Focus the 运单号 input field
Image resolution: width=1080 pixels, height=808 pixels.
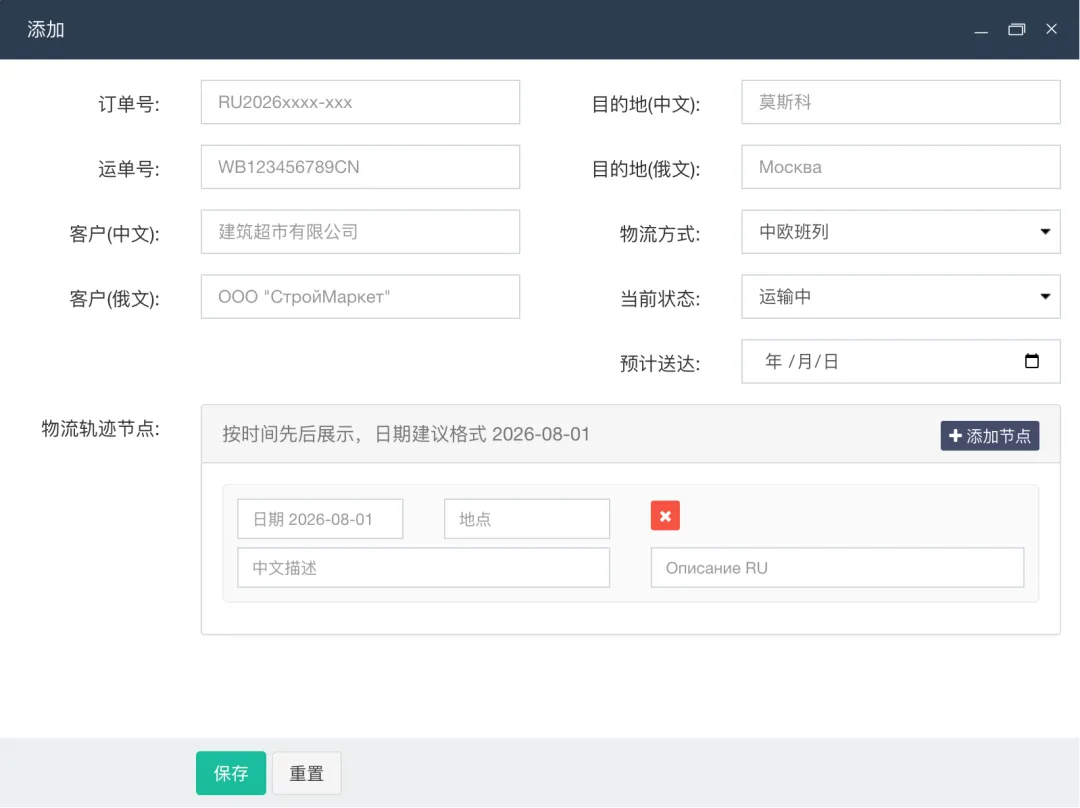[x=360, y=167]
